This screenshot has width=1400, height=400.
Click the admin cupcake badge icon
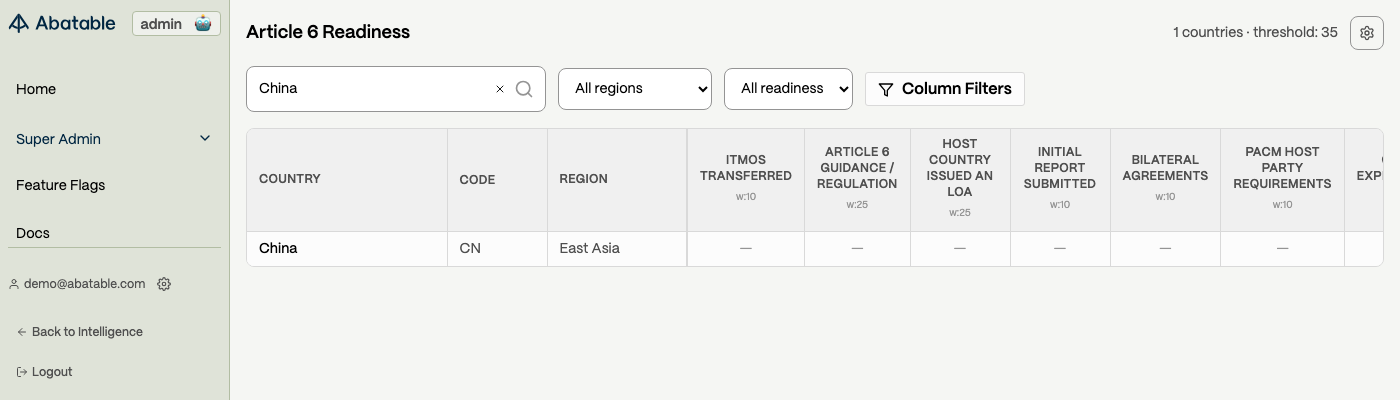(203, 24)
